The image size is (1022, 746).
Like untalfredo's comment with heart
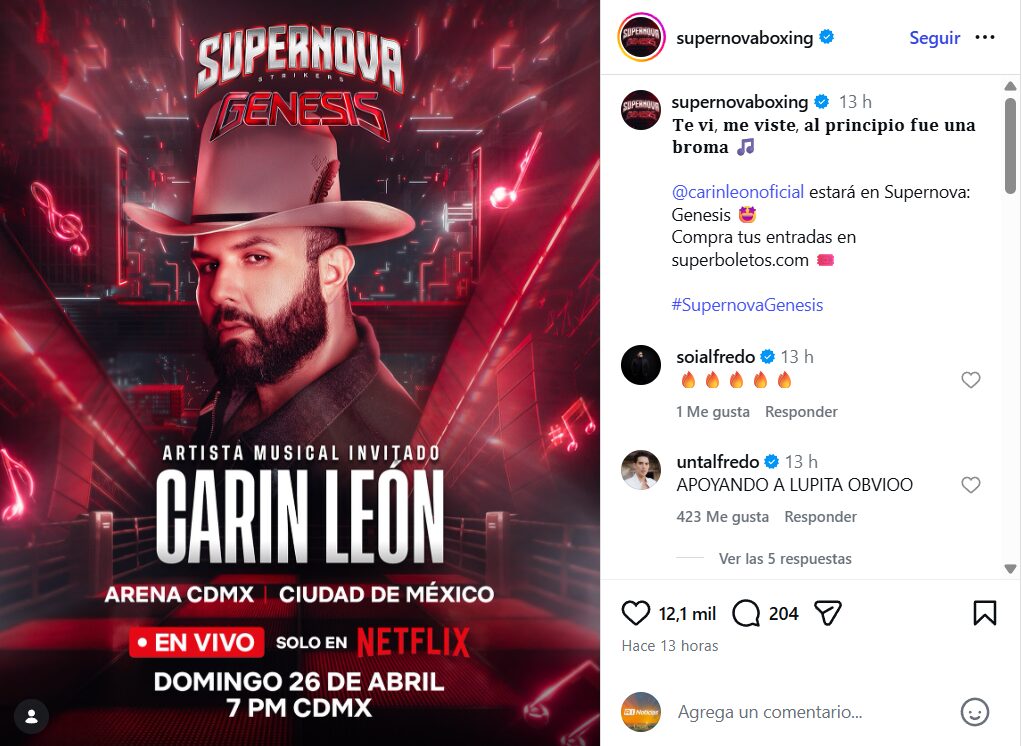point(971,485)
